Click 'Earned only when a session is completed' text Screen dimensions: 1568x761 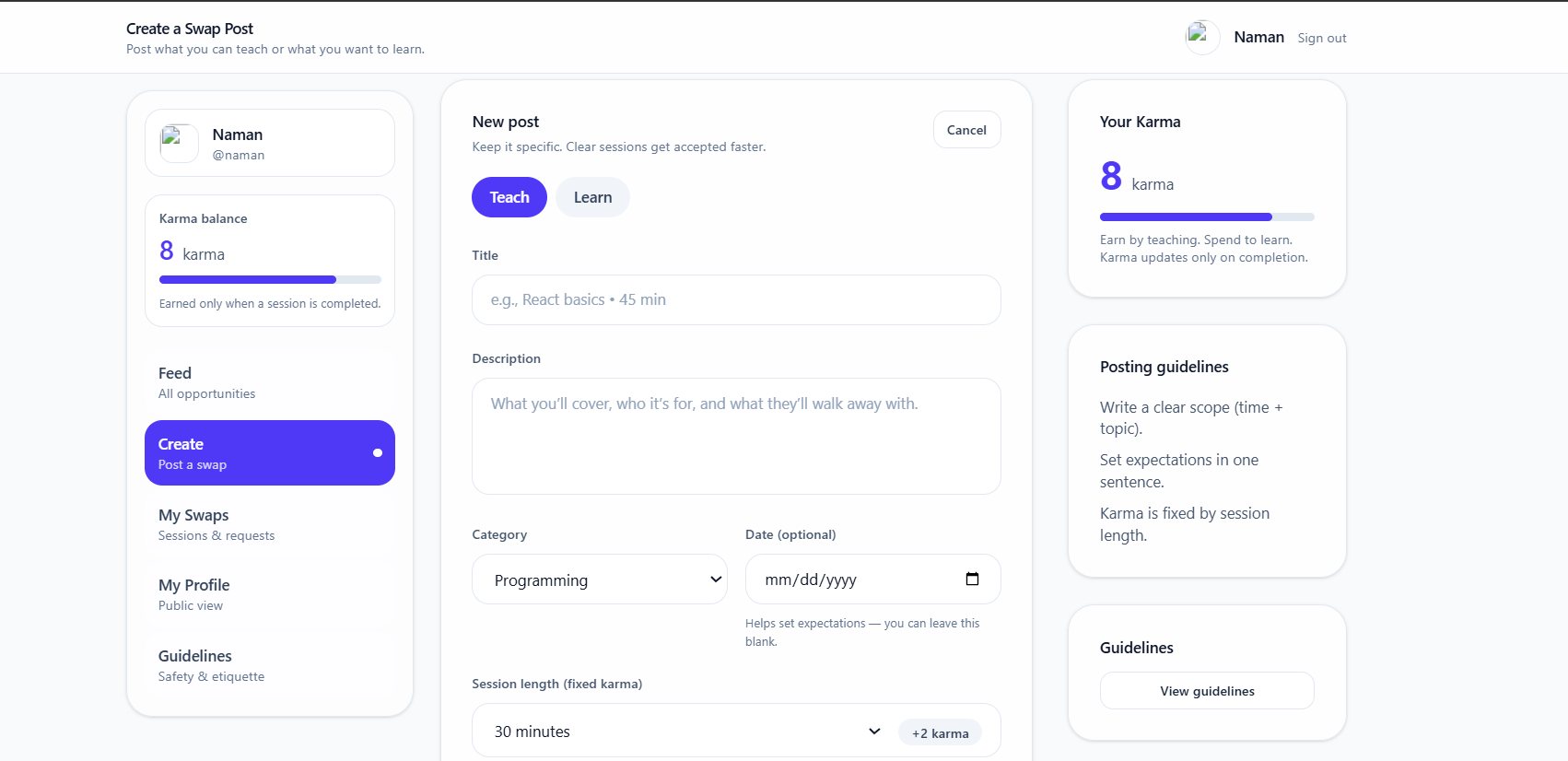tap(270, 303)
